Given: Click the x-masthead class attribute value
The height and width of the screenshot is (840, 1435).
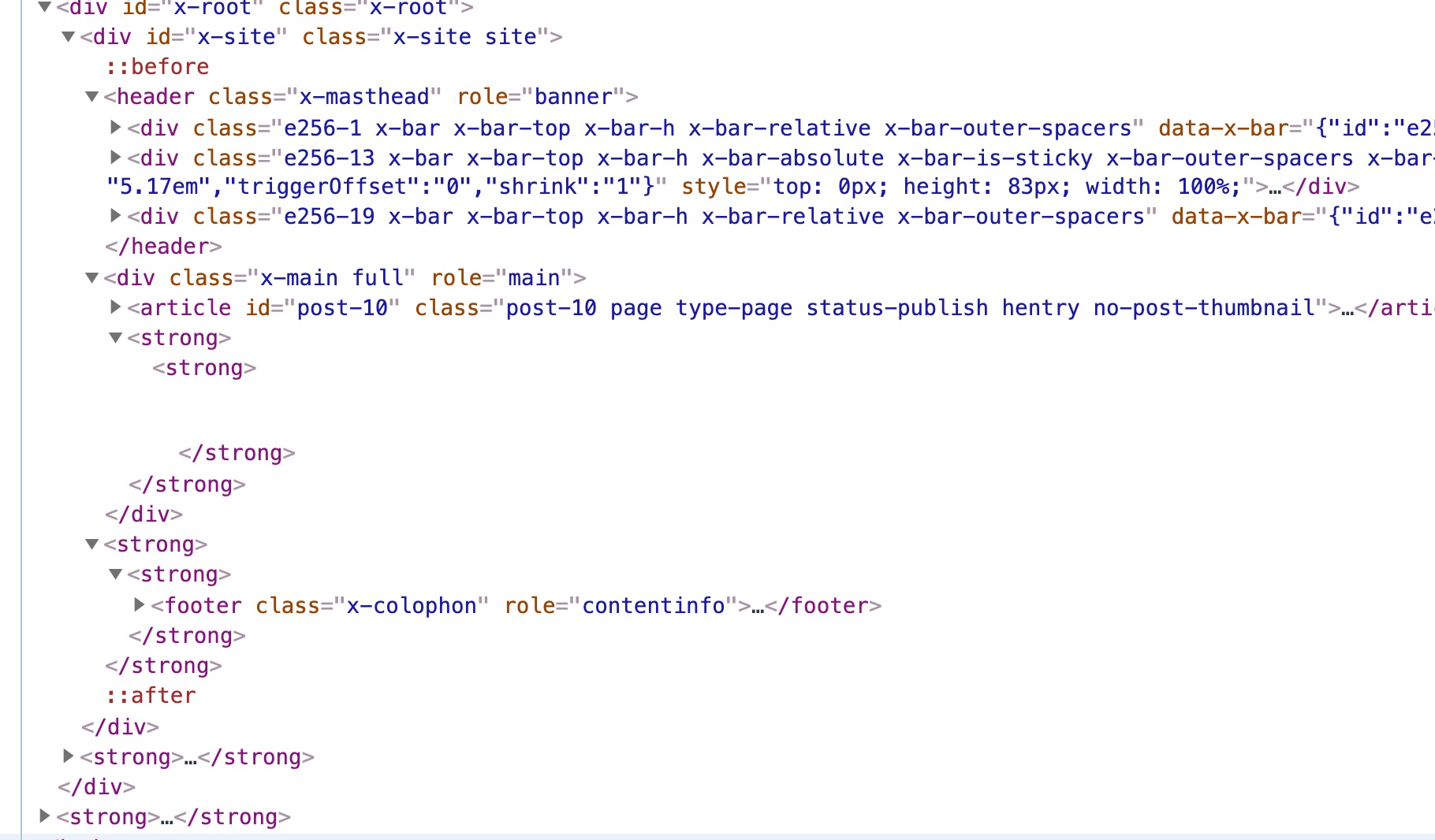Looking at the screenshot, I should pos(364,97).
